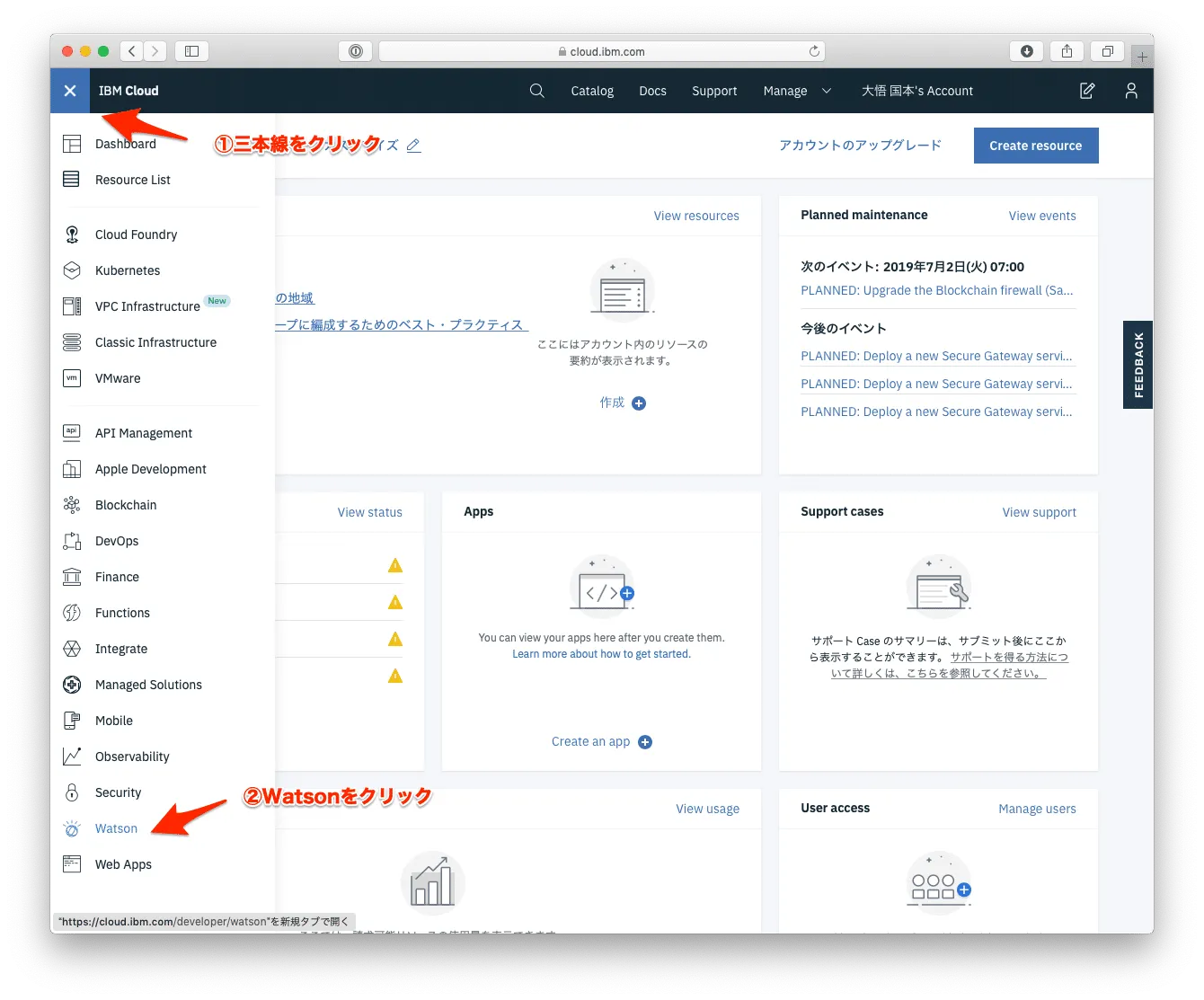Open the search magnifier in the header

point(537,91)
